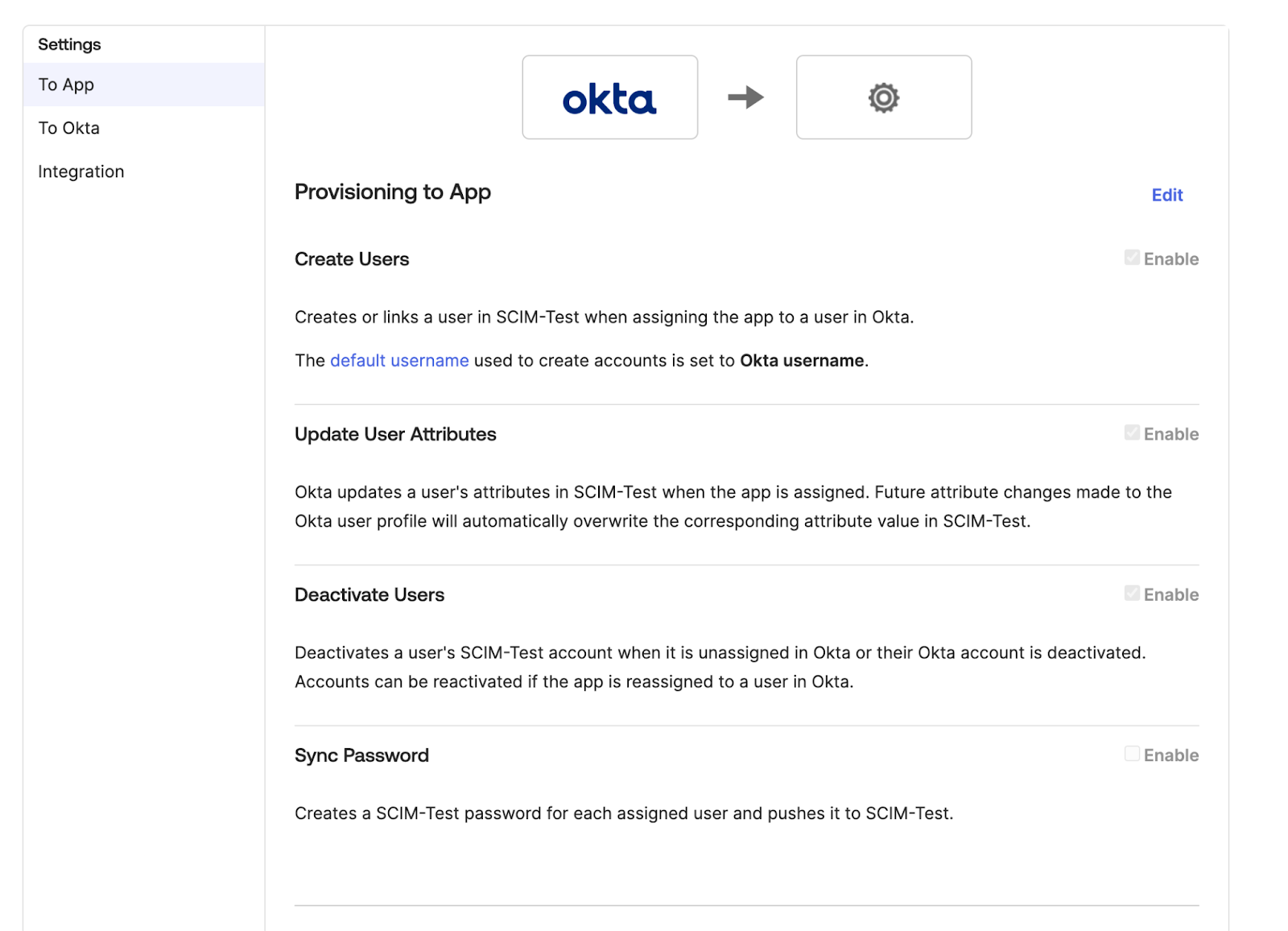Image resolution: width=1288 pixels, height=931 pixels.
Task: Click the Provisioning to App heading
Action: point(392,192)
